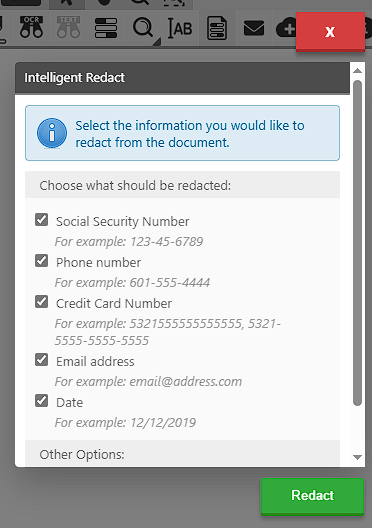Toggle the Phone number checkbox
The width and height of the screenshot is (372, 528).
pos(41,261)
